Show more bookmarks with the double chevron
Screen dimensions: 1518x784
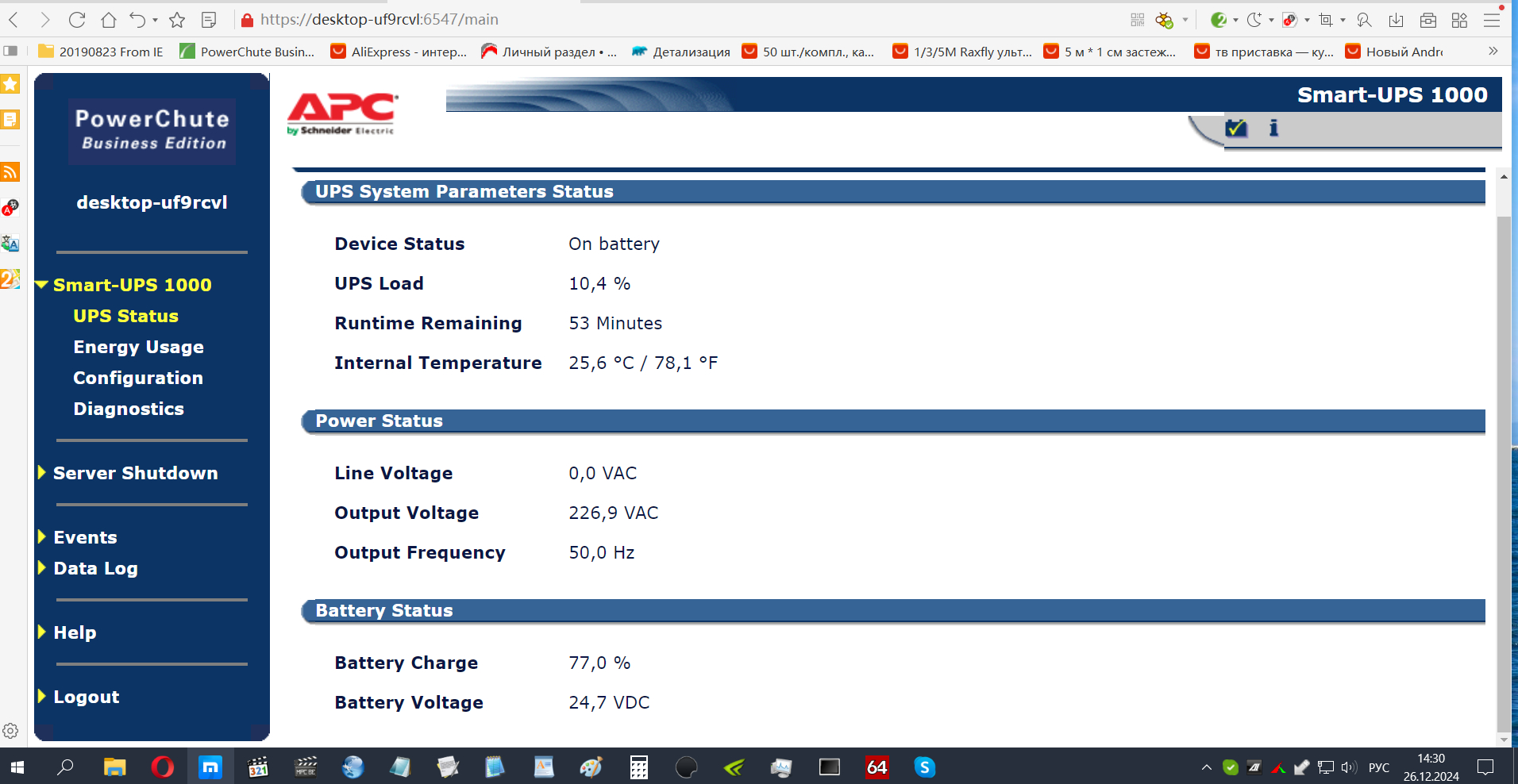[1493, 52]
